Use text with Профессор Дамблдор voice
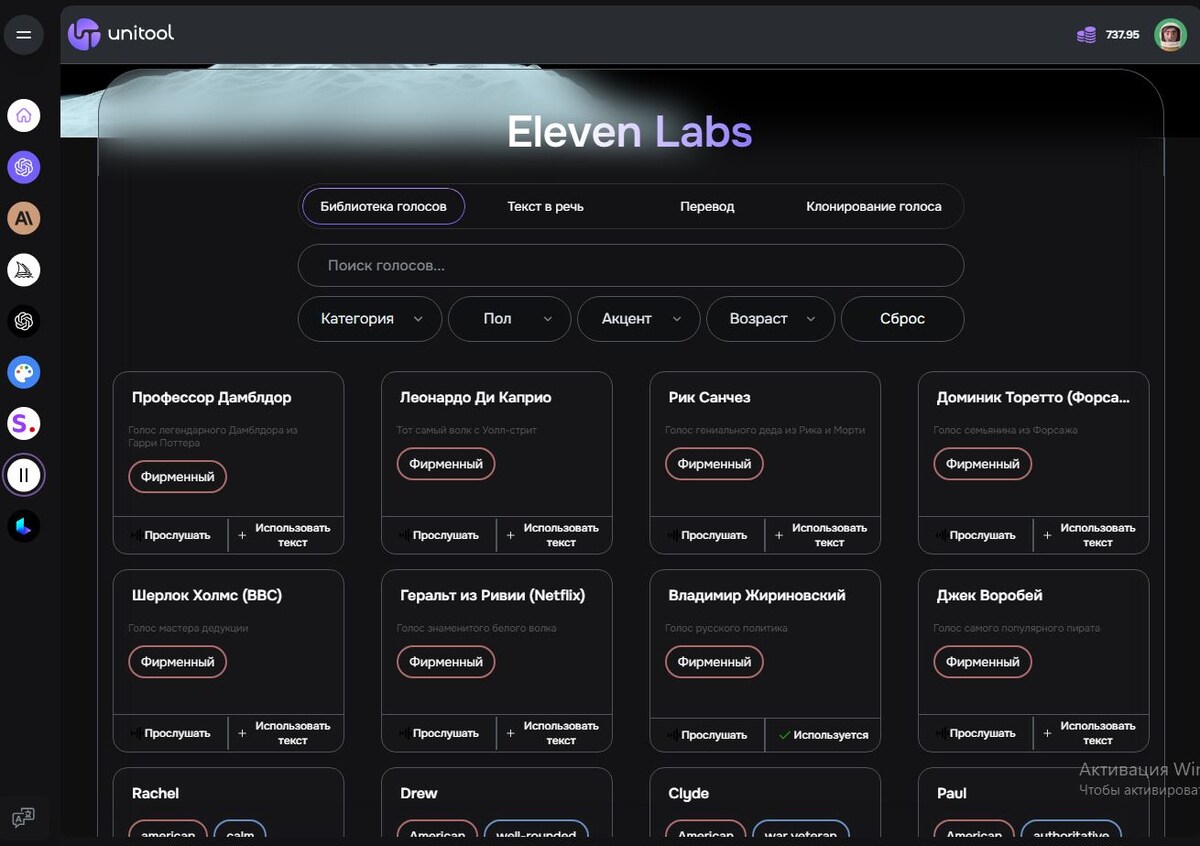 click(286, 535)
